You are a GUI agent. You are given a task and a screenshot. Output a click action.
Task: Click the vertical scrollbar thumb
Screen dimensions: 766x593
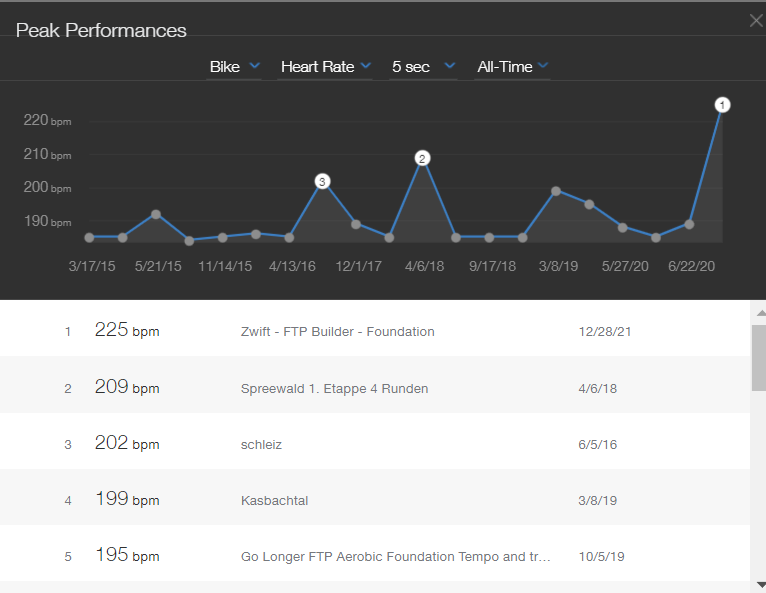759,356
